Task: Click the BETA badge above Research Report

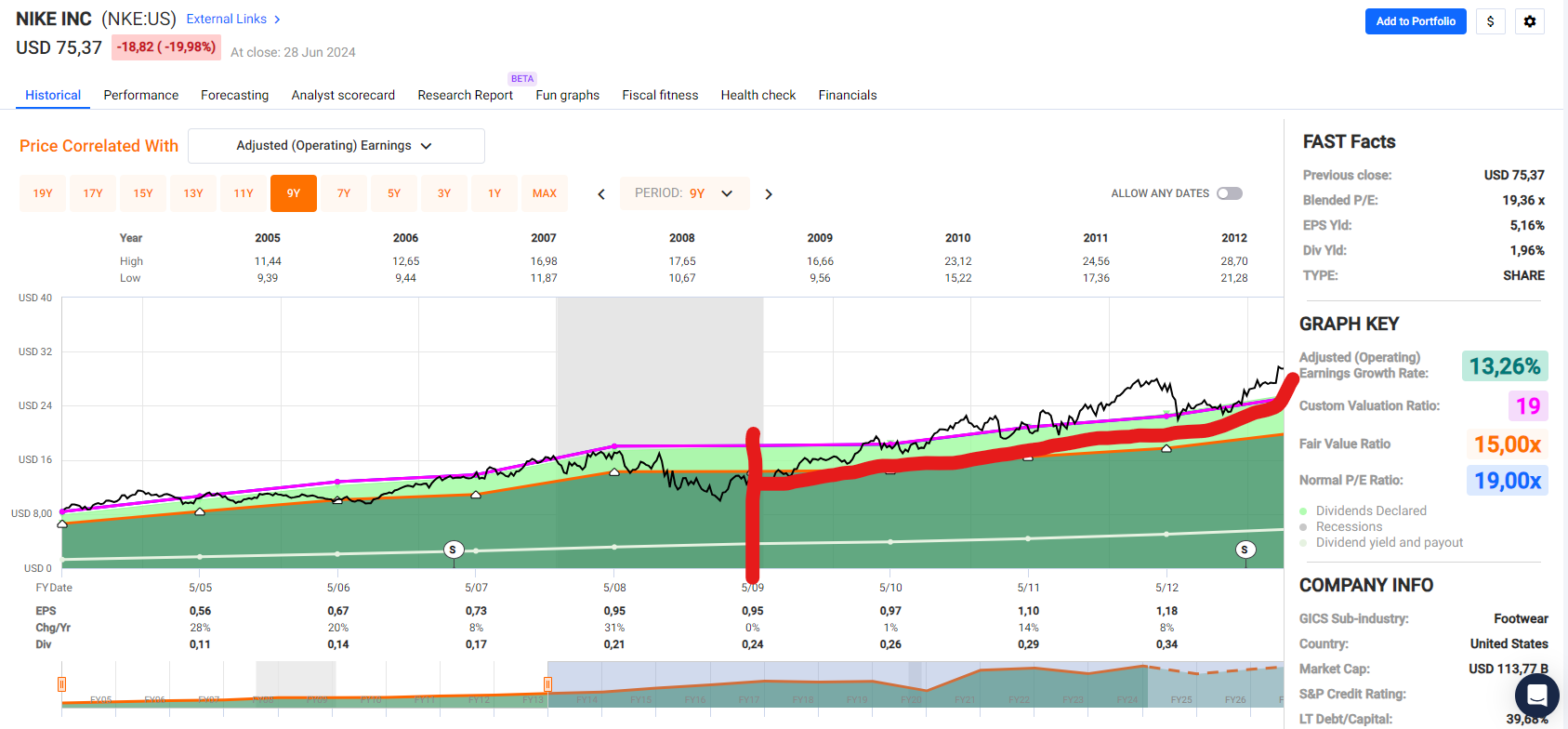Action: pyautogui.click(x=522, y=79)
